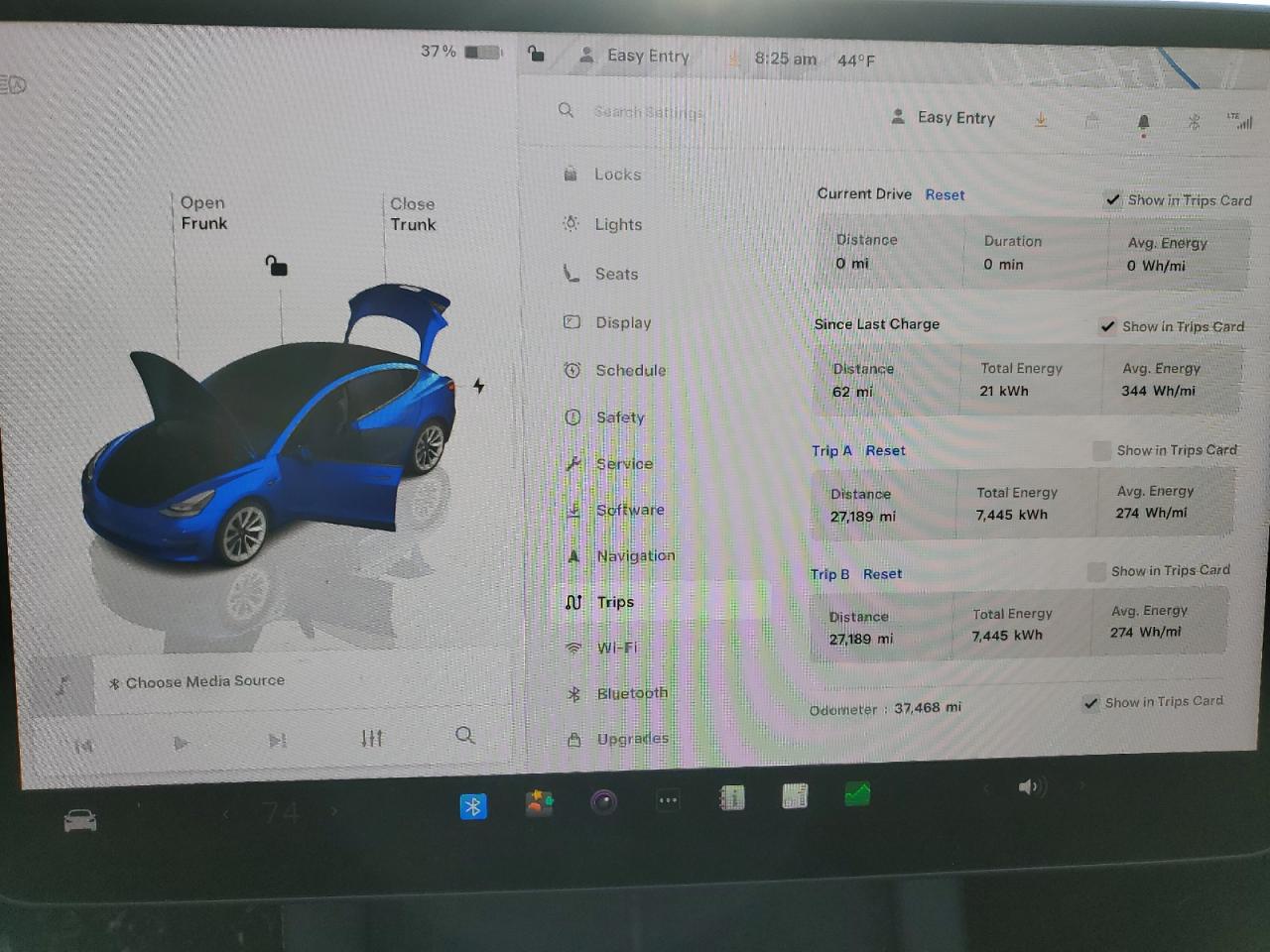Uncheck Show in Trips Card for Since Last Charge

(x=1107, y=326)
